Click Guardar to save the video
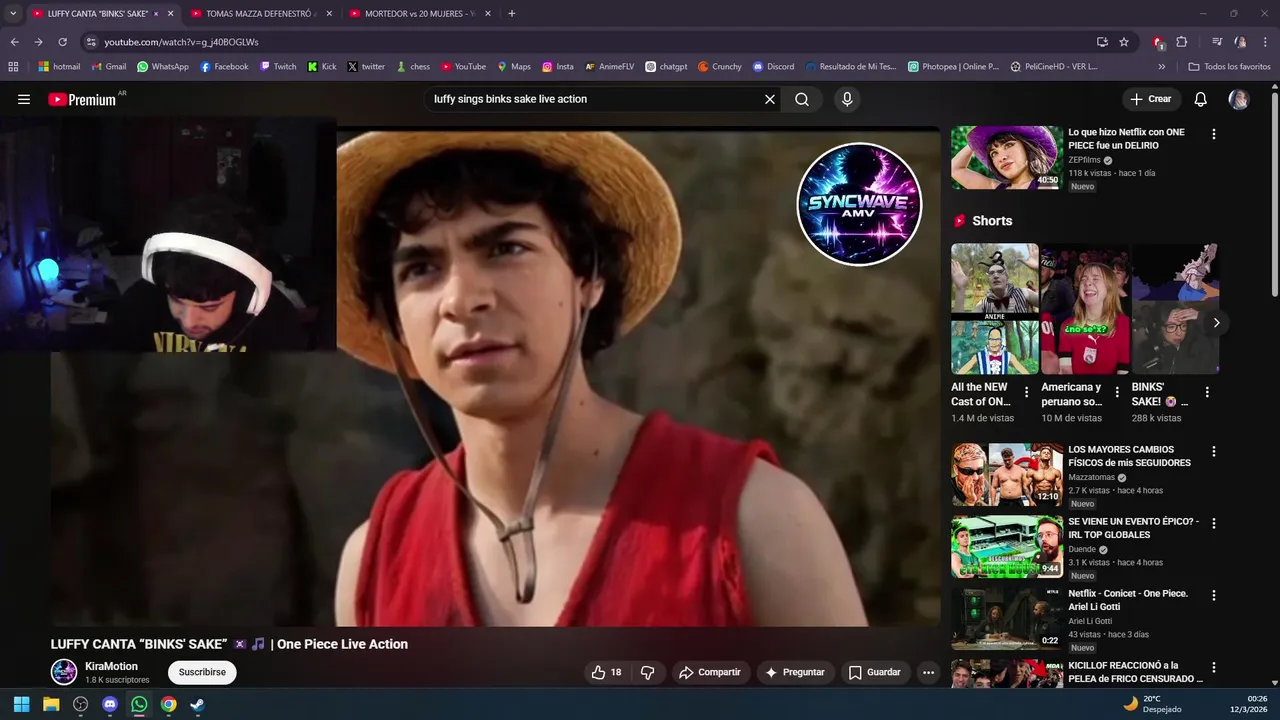Screen dimensions: 1280x720 pyautogui.click(x=875, y=672)
